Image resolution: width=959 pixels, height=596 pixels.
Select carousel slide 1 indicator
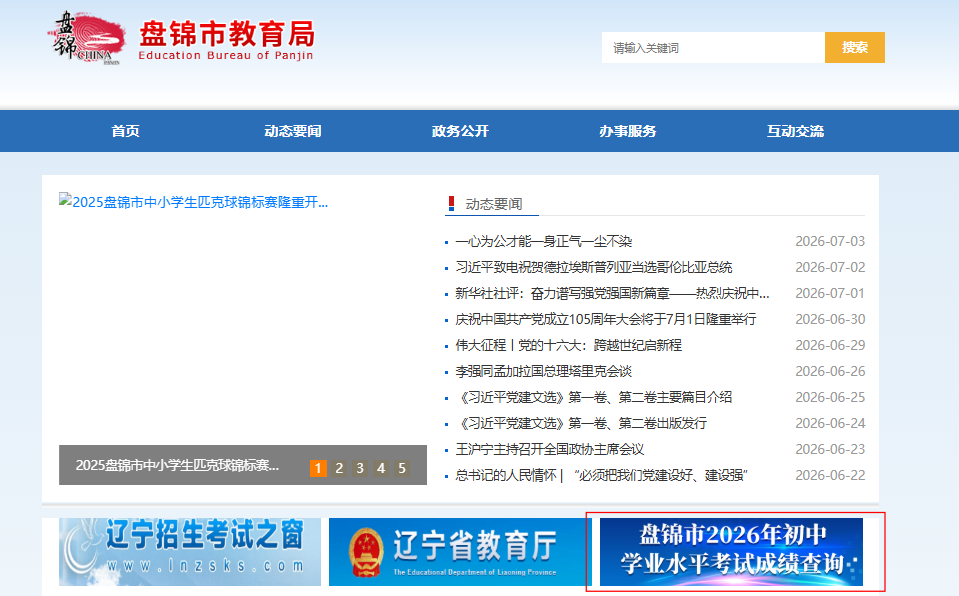click(318, 468)
